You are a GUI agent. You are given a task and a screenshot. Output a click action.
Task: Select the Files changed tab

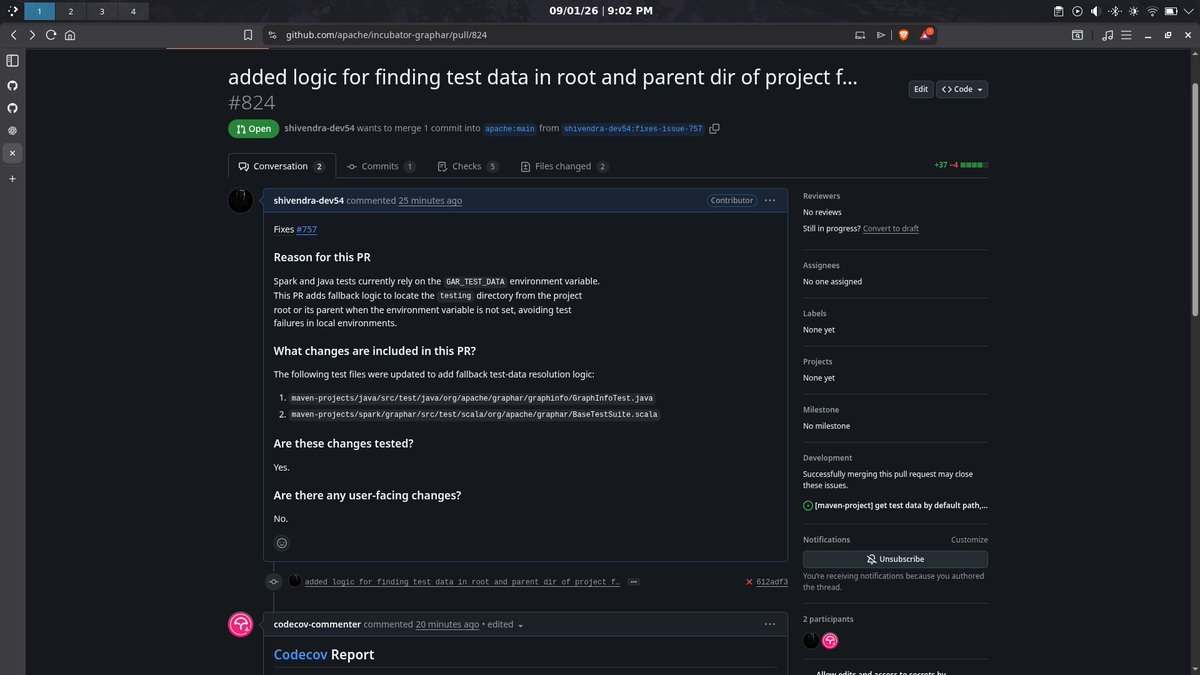click(564, 166)
